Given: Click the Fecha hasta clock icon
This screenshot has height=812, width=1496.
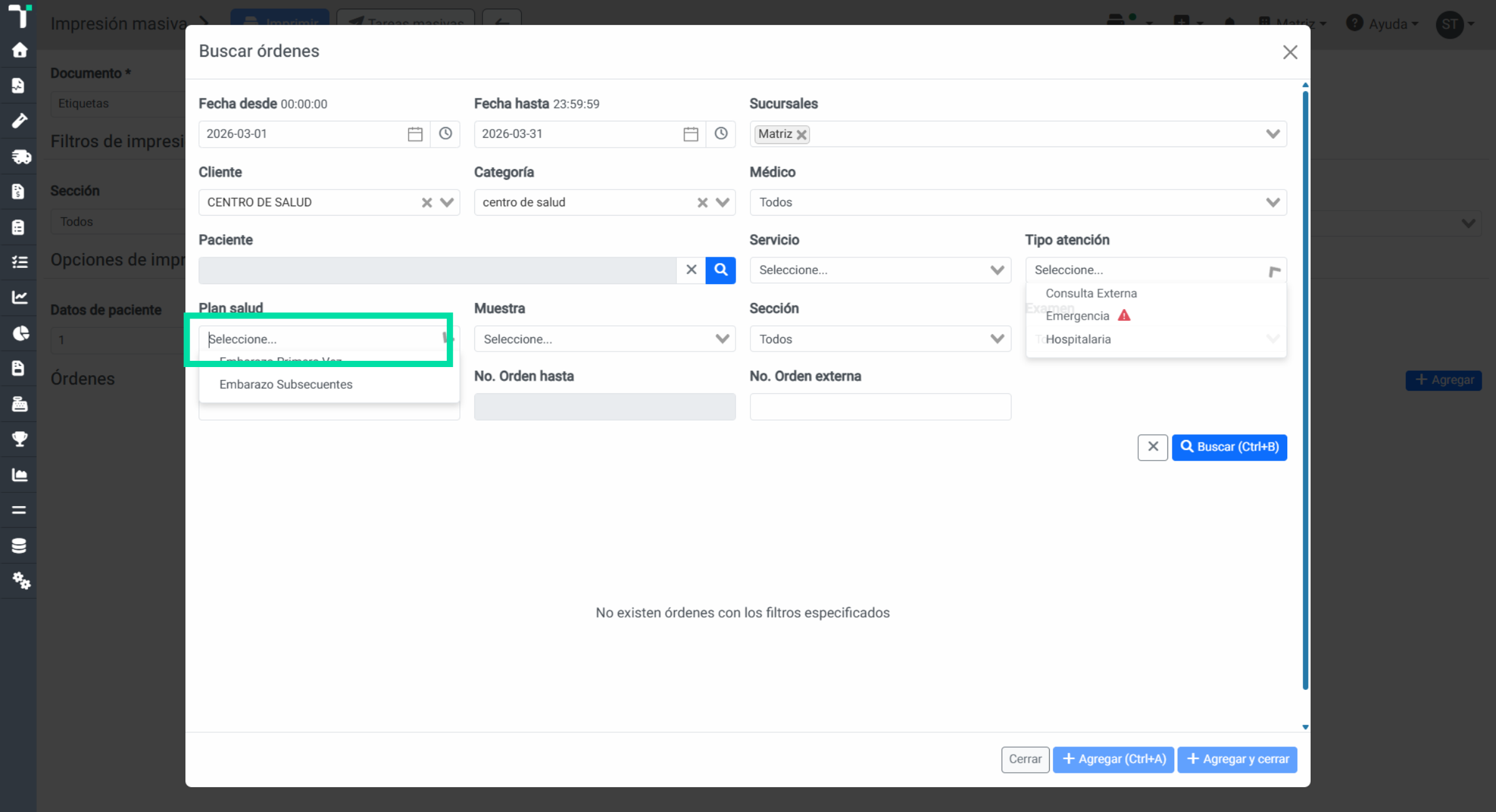Looking at the screenshot, I should 721,134.
